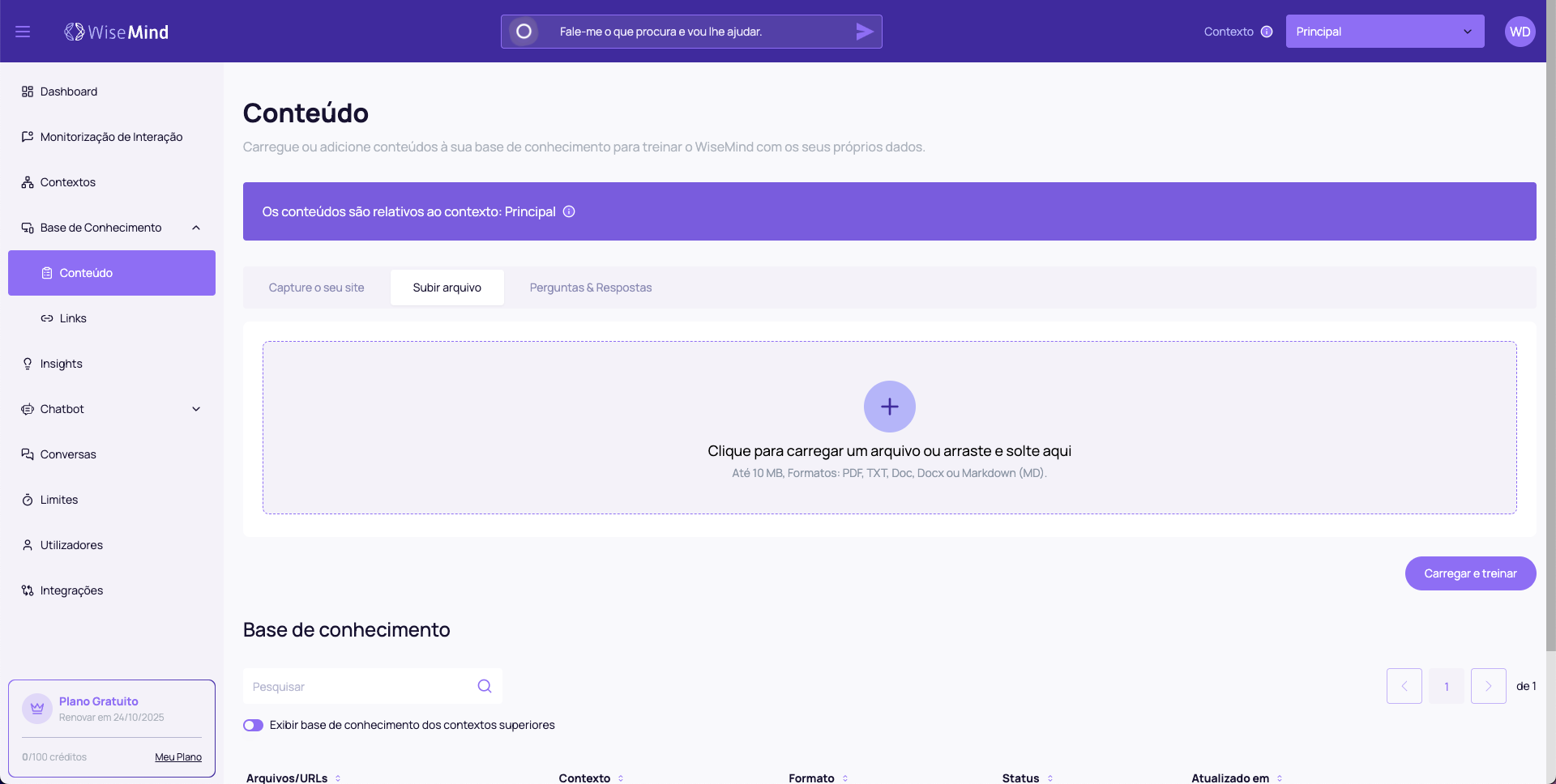Click the WiseMind logo
The width and height of the screenshot is (1556, 784).
(x=117, y=32)
